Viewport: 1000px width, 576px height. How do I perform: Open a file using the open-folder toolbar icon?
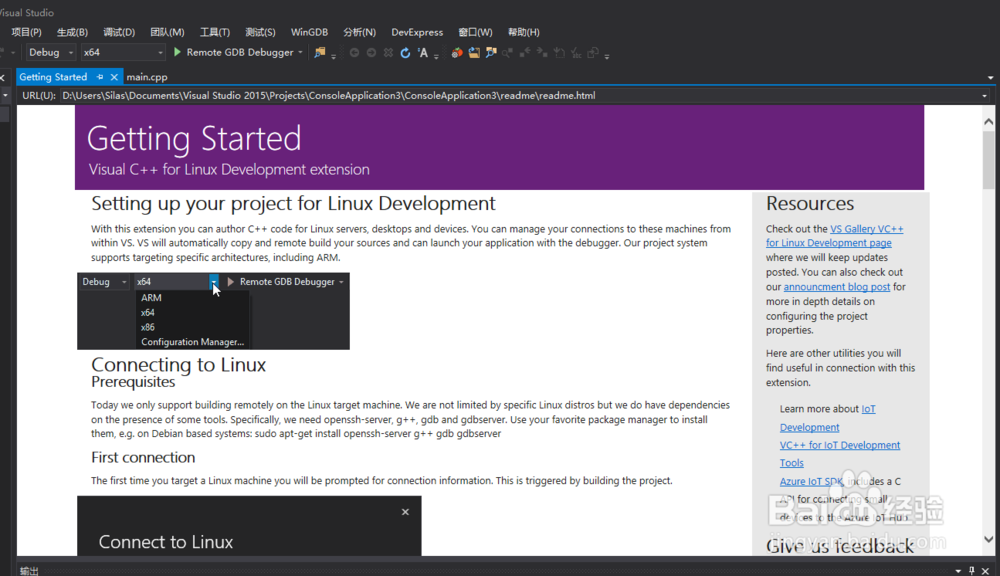click(473, 52)
